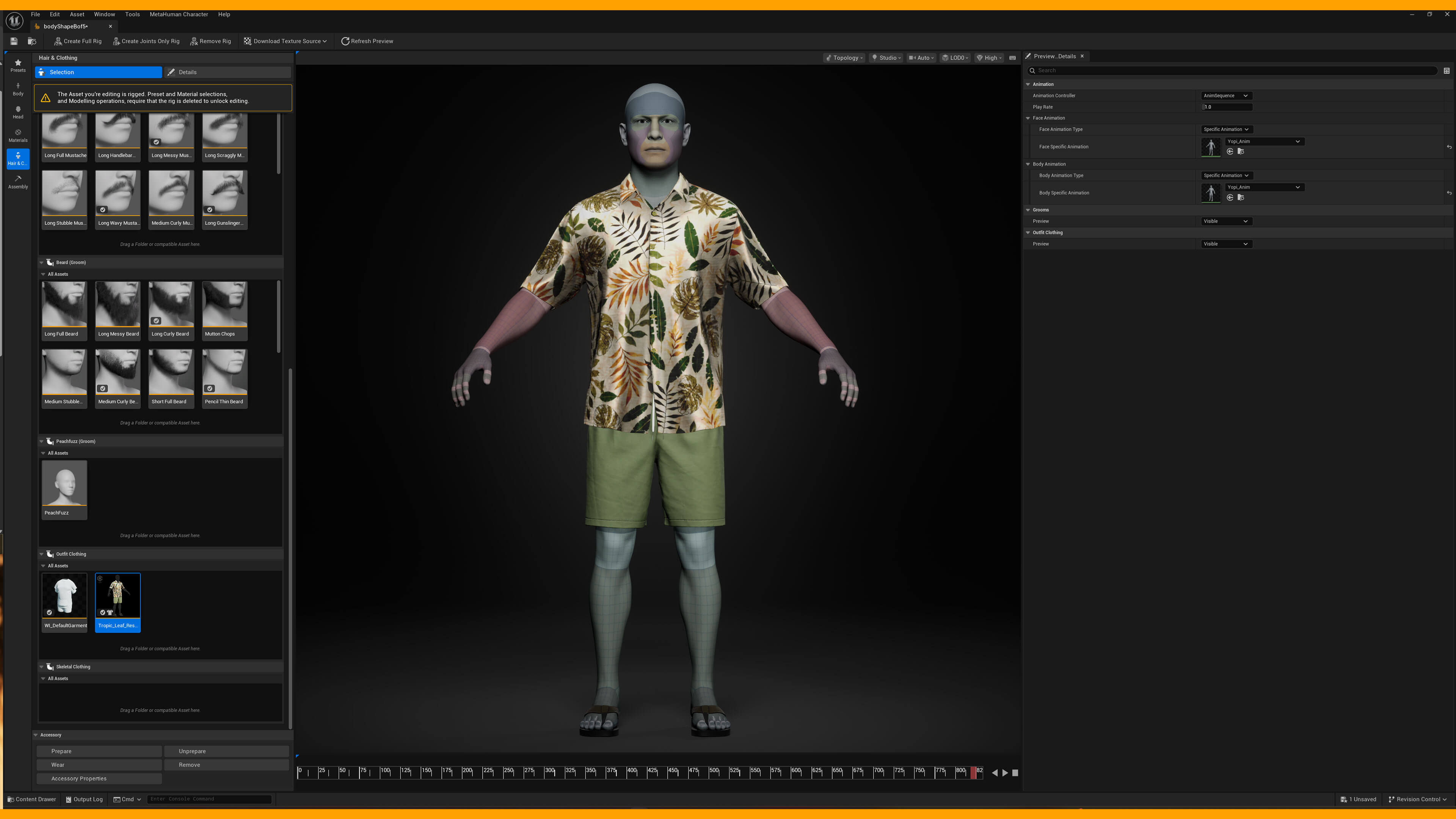This screenshot has height=819, width=1456.
Task: Open the High quality dropdown
Action: pos(989,58)
